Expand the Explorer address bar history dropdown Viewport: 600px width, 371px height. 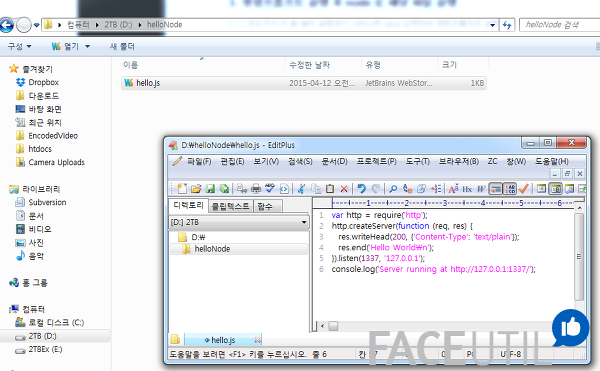(492, 25)
